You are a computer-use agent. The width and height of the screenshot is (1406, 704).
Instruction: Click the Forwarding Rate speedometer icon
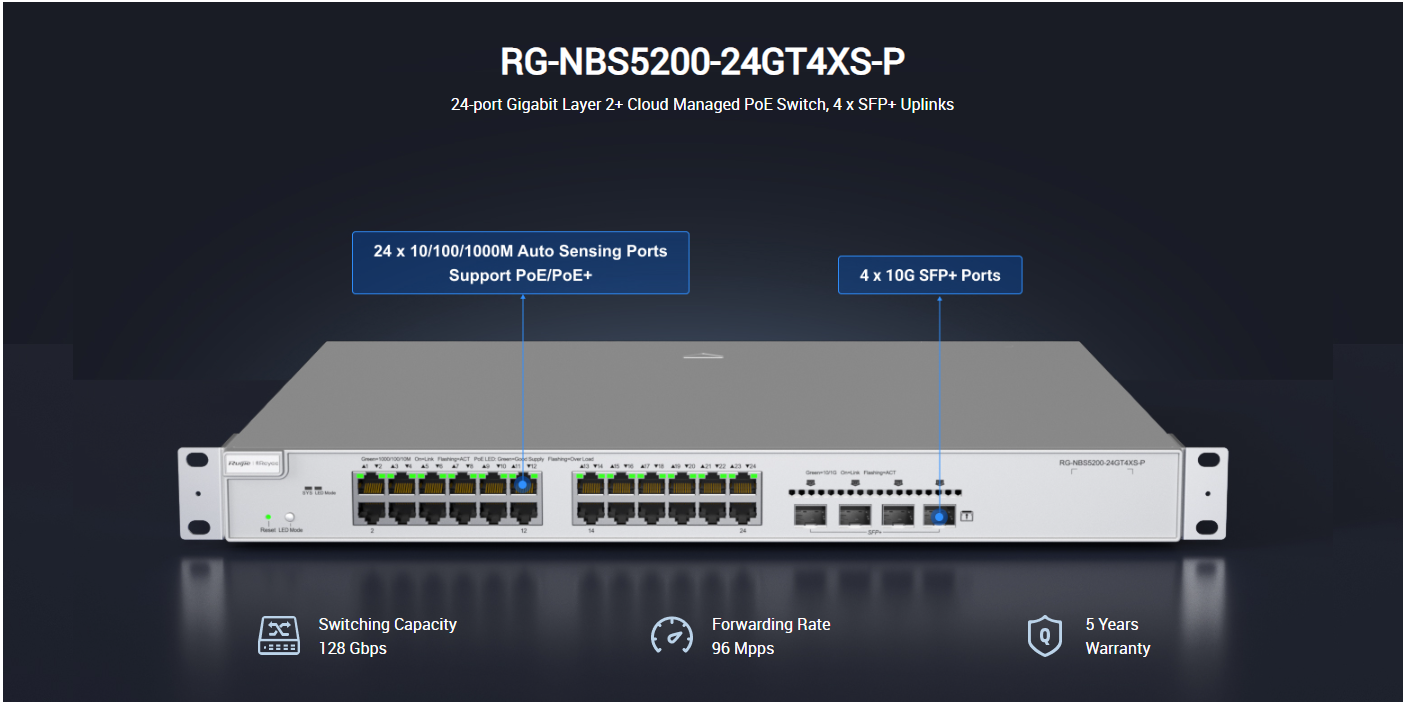pyautogui.click(x=671, y=636)
